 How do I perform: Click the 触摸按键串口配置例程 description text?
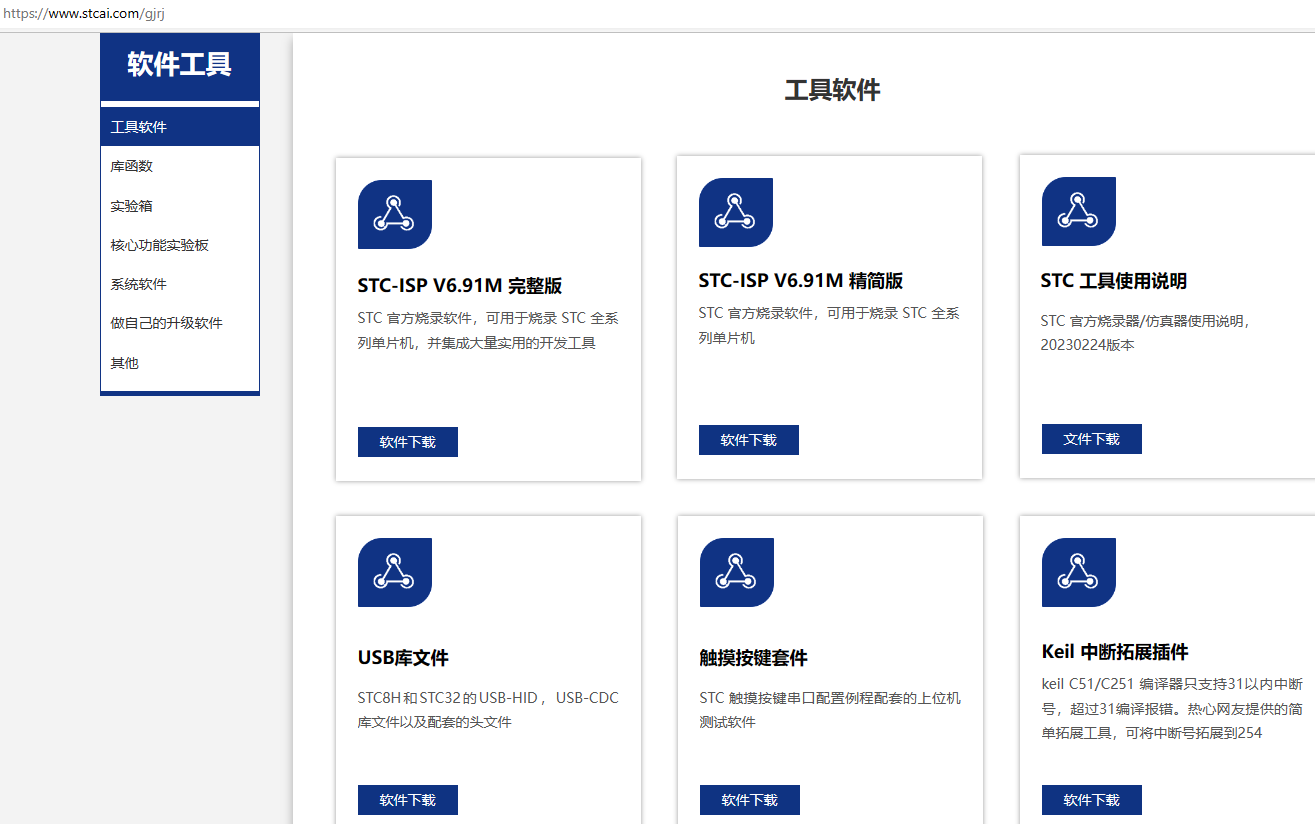830,710
